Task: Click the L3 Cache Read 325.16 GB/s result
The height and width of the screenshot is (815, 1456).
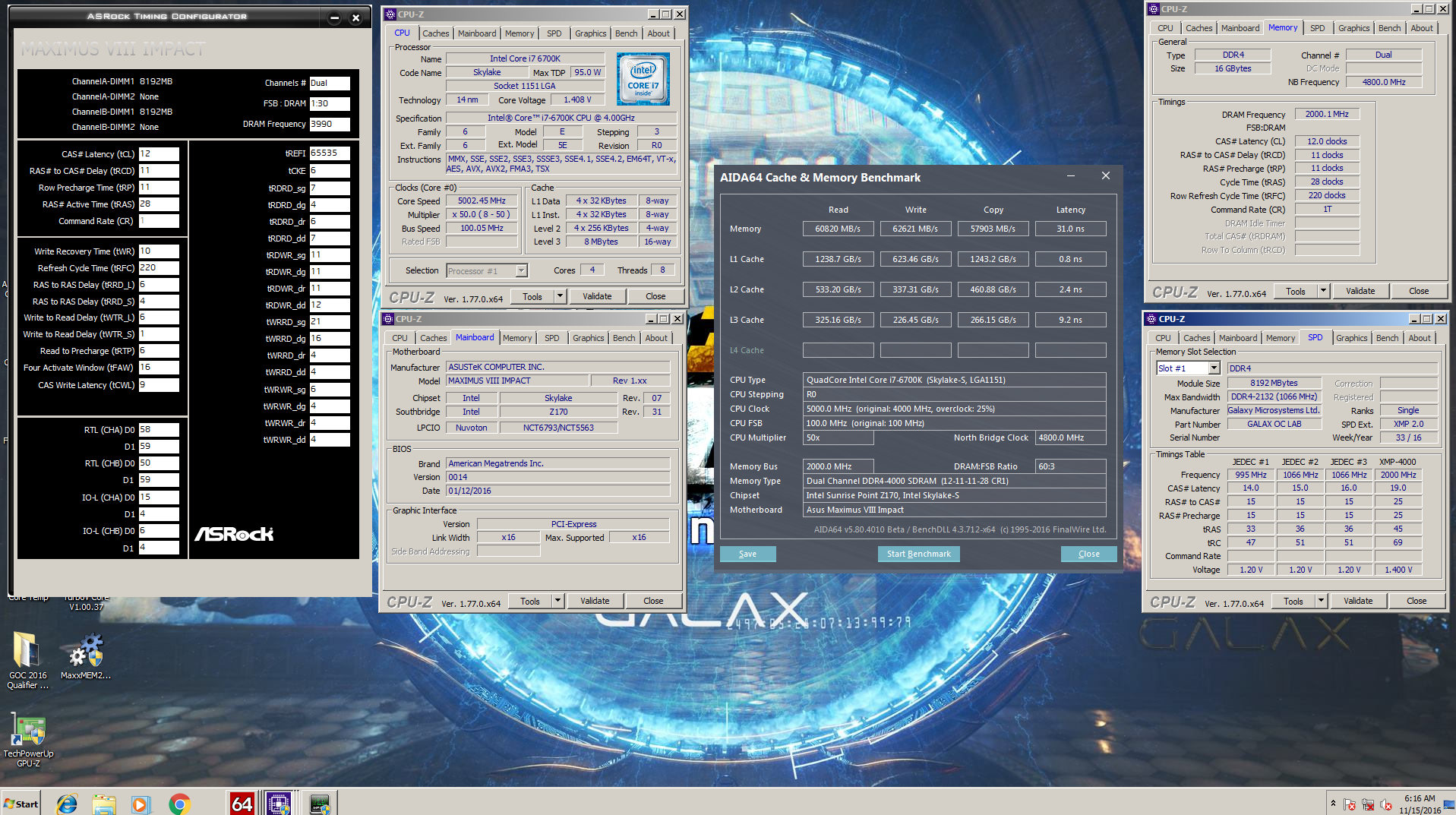Action: [838, 320]
